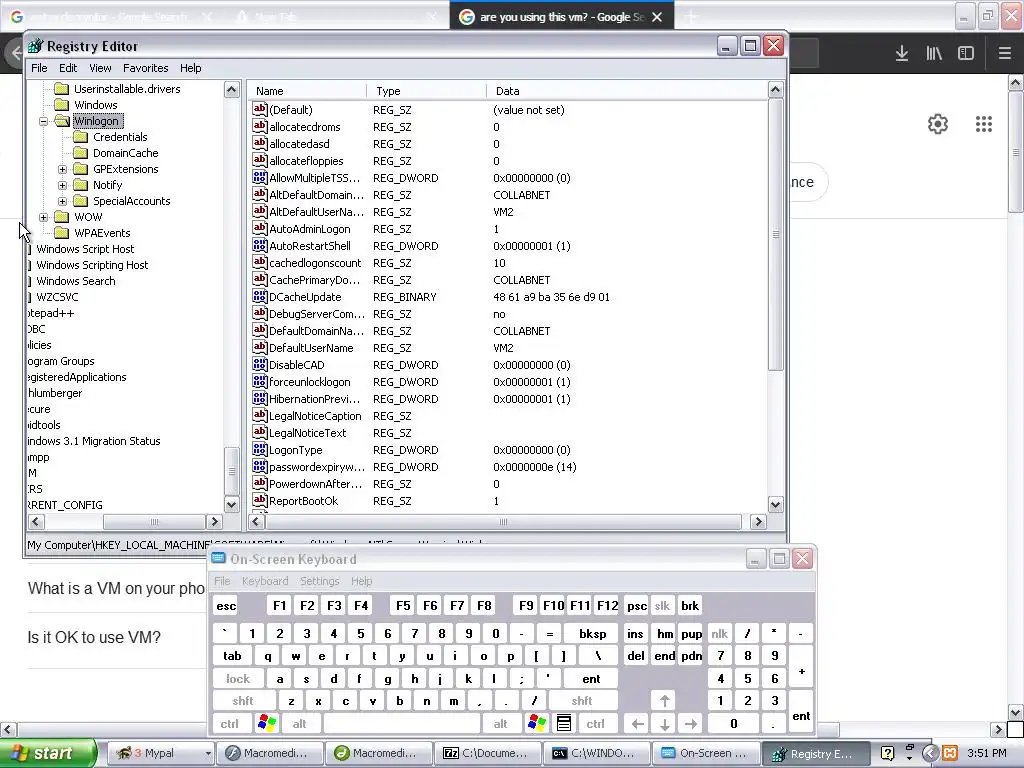The image size is (1024, 768).
Task: Expand the GPExtensions key
Action: pyautogui.click(x=63, y=169)
